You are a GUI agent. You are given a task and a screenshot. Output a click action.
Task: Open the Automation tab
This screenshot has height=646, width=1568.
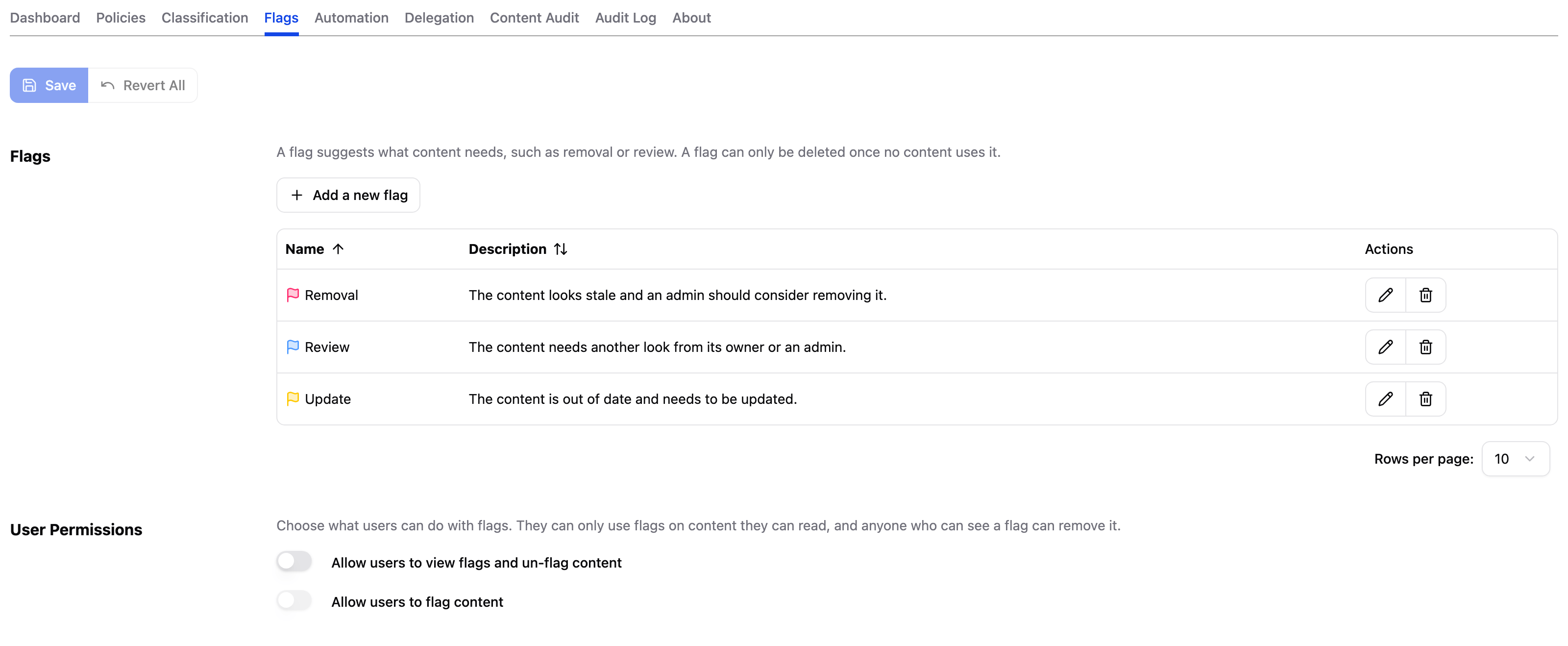point(351,18)
